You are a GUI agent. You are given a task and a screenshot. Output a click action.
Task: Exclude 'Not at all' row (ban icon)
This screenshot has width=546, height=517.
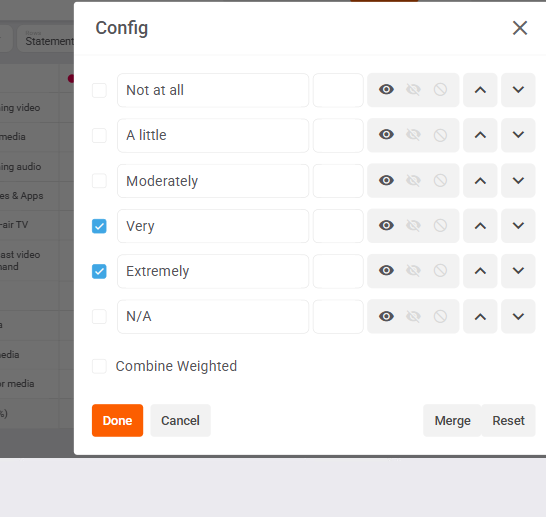tap(440, 90)
